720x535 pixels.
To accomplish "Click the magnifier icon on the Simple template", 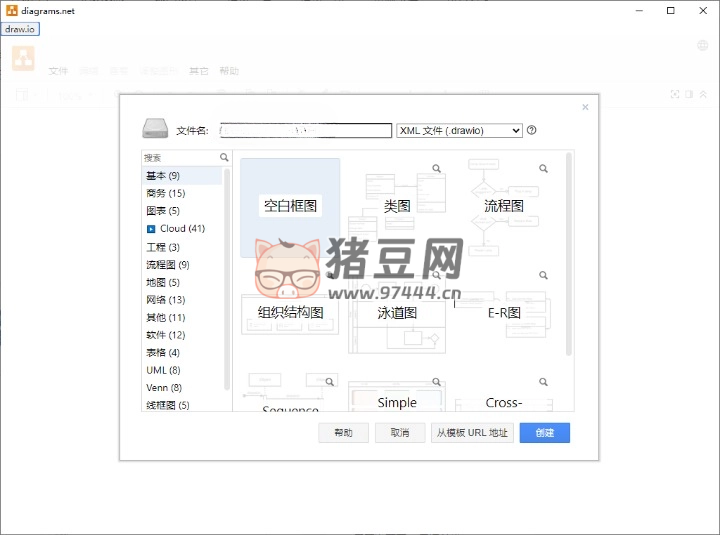I will (x=437, y=382).
